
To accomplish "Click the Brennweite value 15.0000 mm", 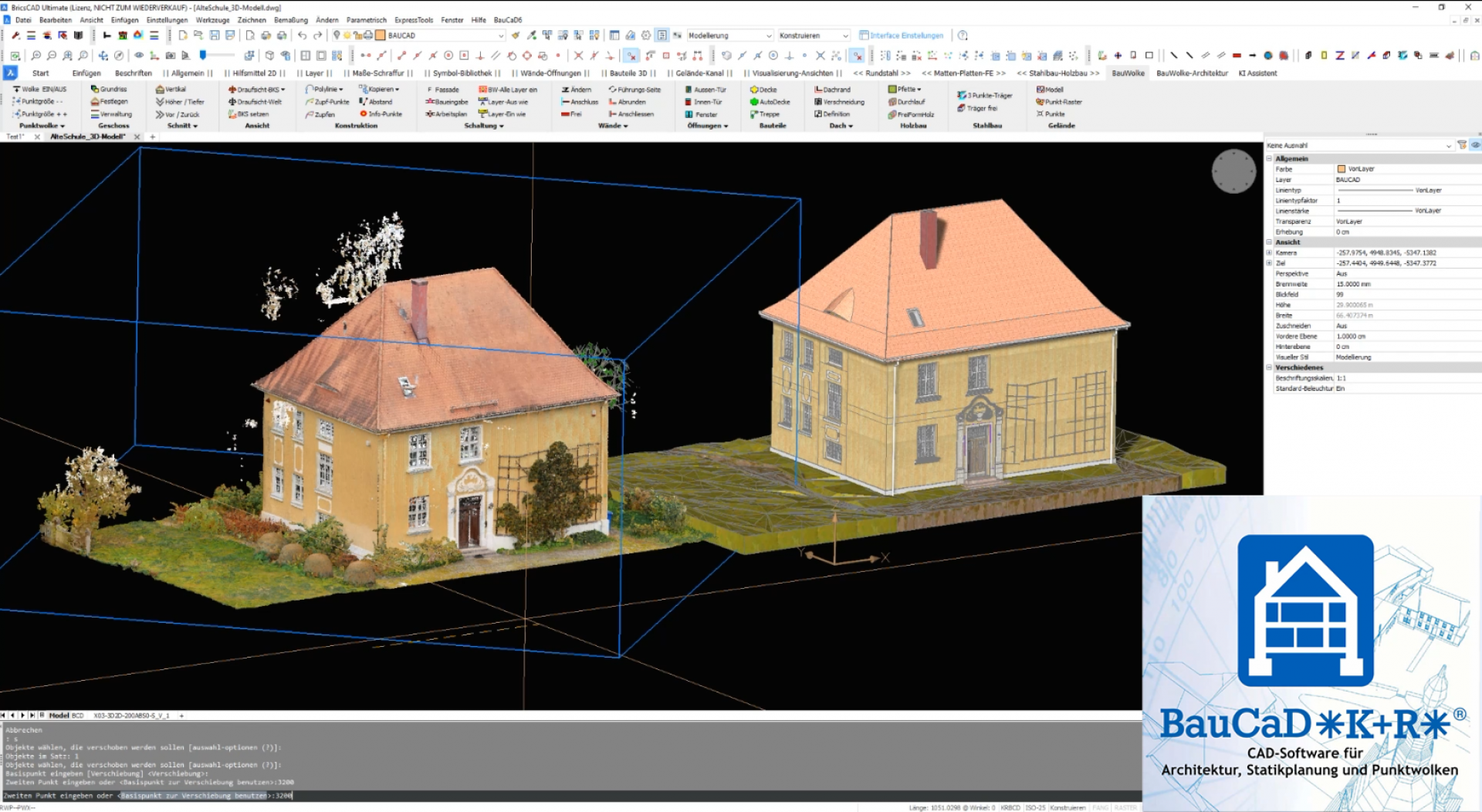I will [1354, 284].
